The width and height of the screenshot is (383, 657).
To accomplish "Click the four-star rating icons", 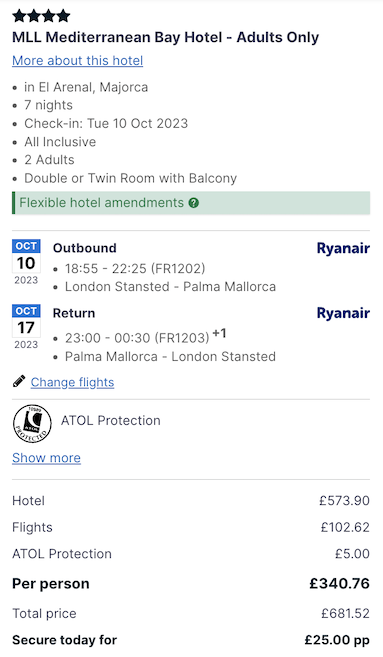I will [x=41, y=16].
